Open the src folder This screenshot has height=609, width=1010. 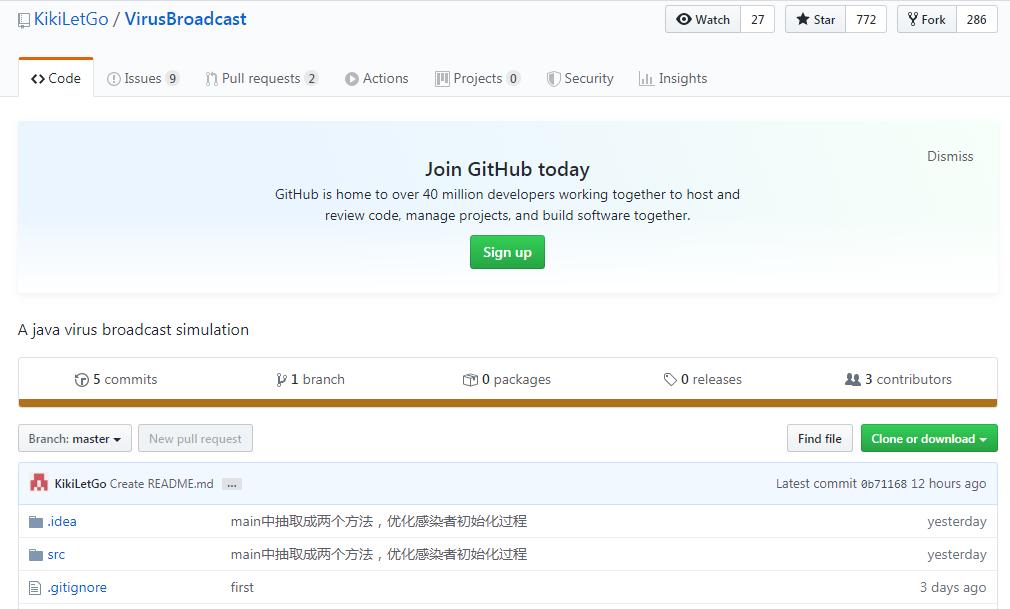56,554
